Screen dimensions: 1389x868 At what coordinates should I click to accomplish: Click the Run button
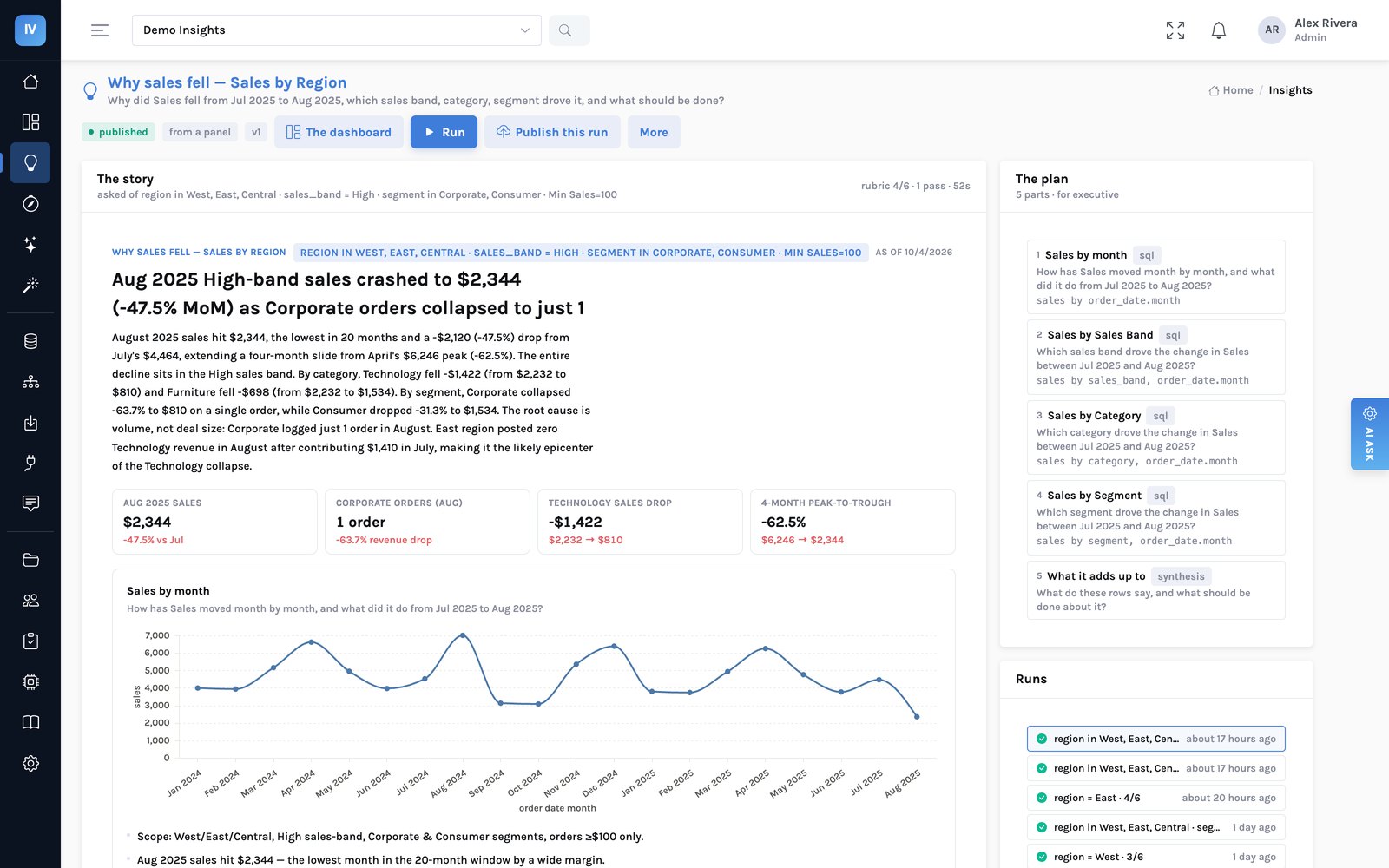click(x=444, y=132)
